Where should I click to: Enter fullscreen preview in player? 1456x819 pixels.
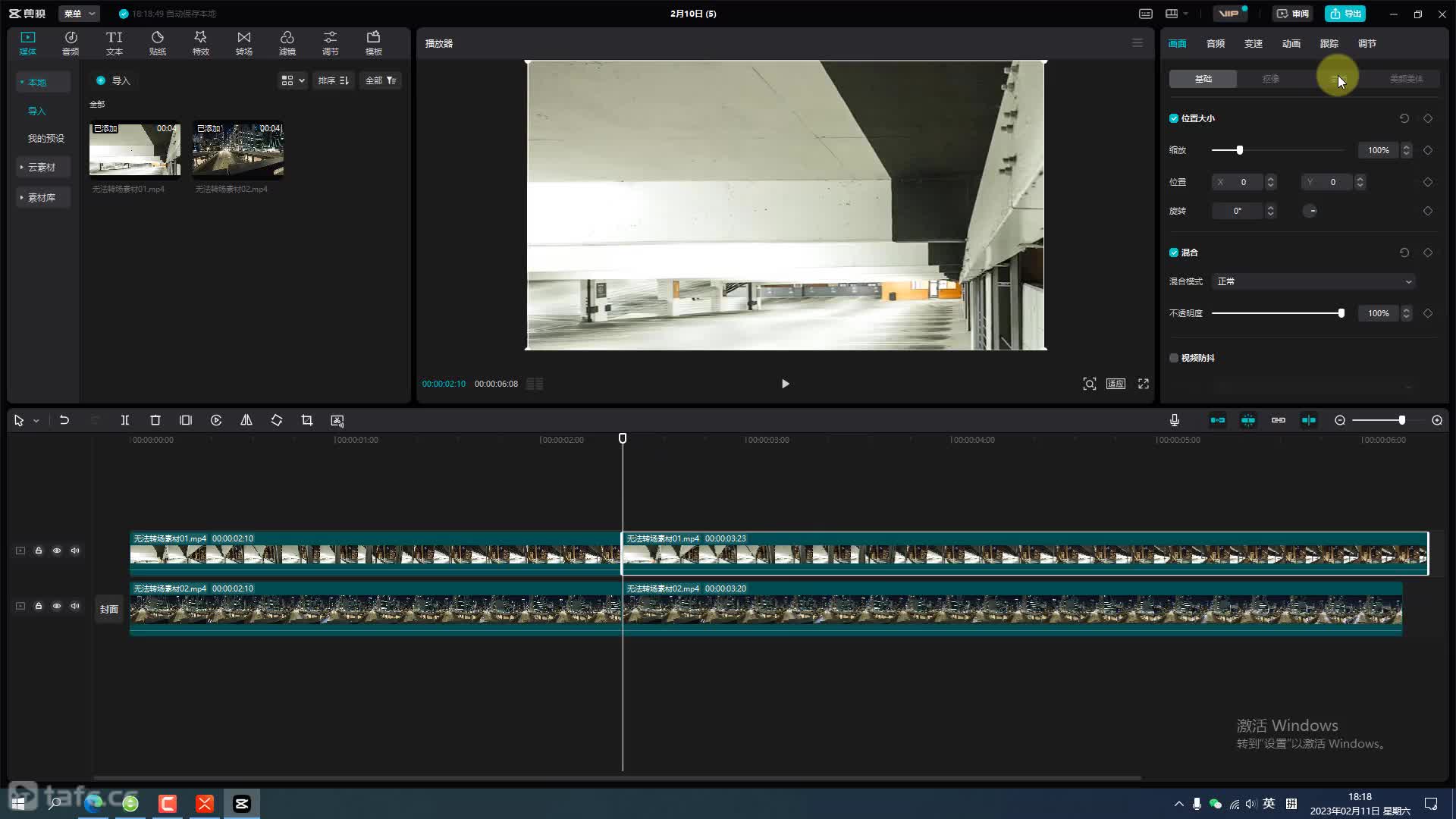1144,384
